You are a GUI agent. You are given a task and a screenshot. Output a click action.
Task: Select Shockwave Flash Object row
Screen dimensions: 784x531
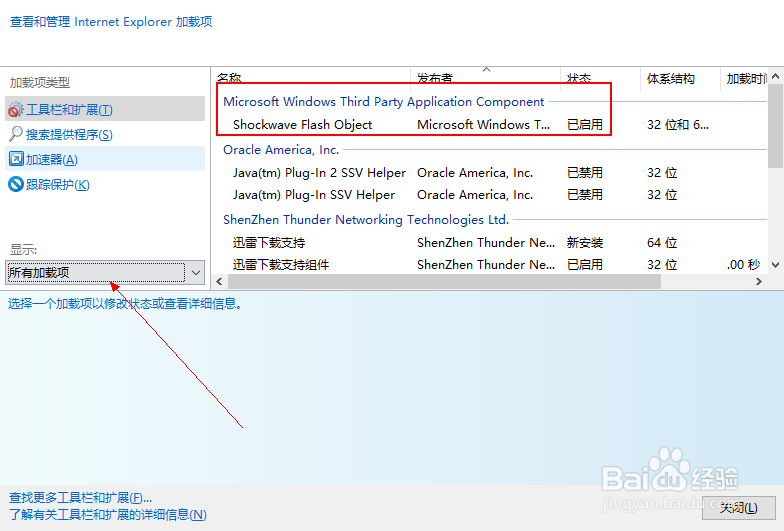[491, 124]
